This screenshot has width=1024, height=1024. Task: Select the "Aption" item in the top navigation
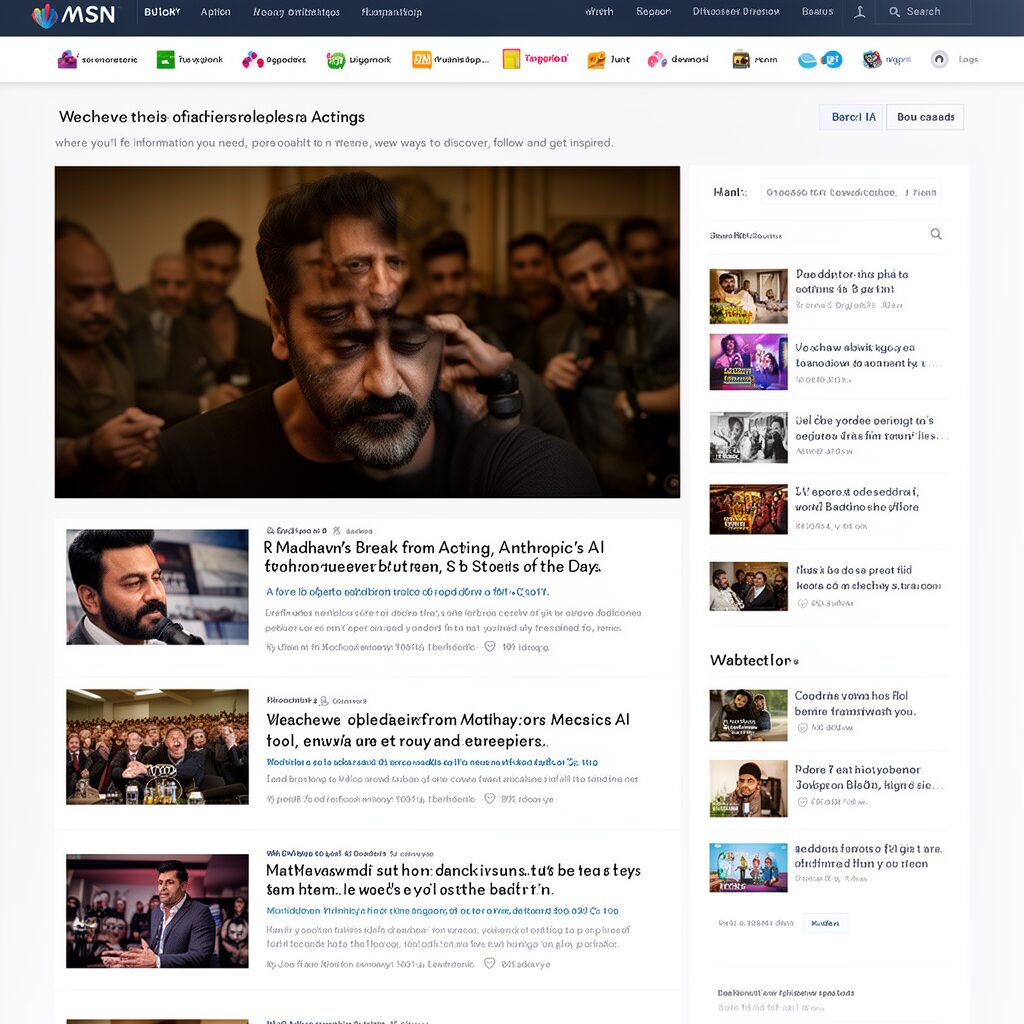(x=215, y=12)
